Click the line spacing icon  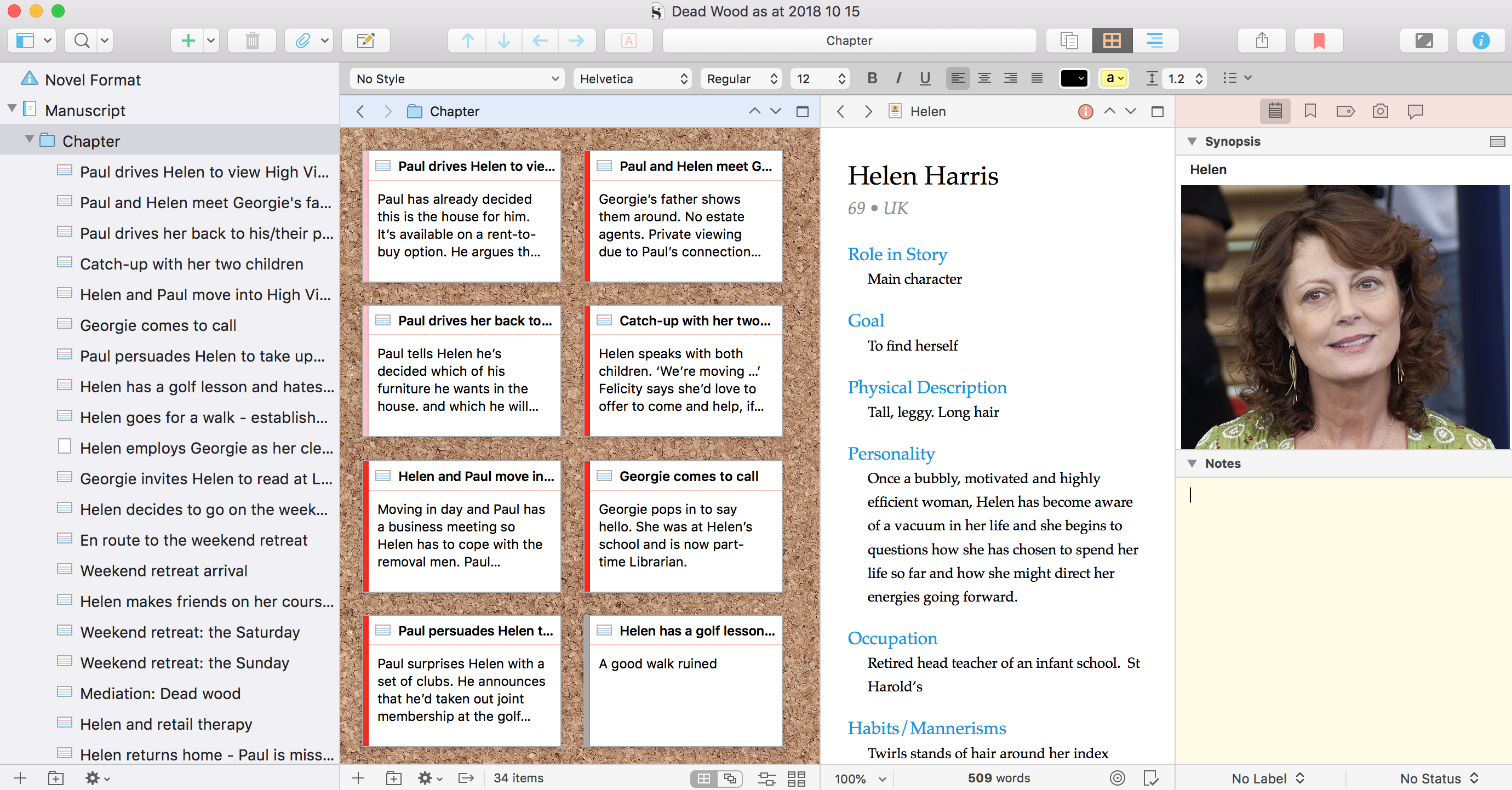pos(1152,78)
